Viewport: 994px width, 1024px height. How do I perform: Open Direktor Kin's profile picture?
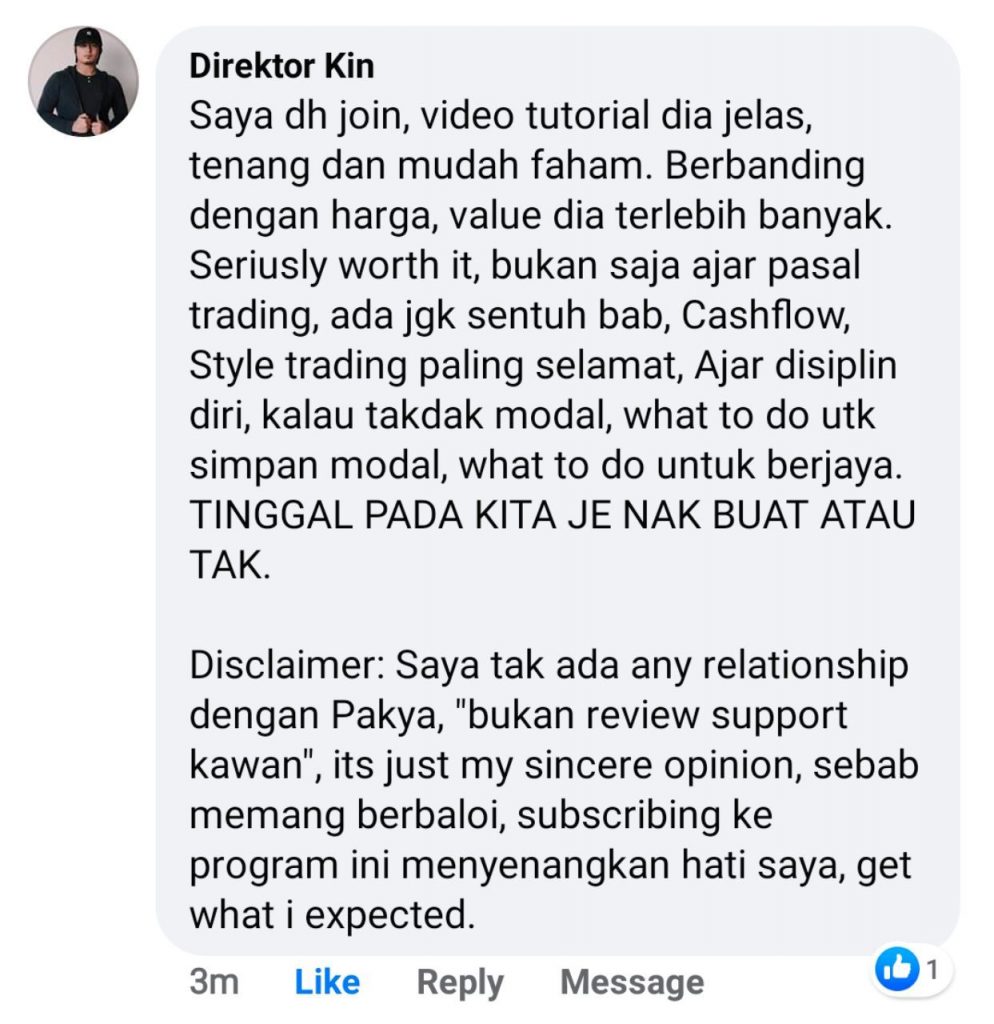pyautogui.click(x=83, y=82)
